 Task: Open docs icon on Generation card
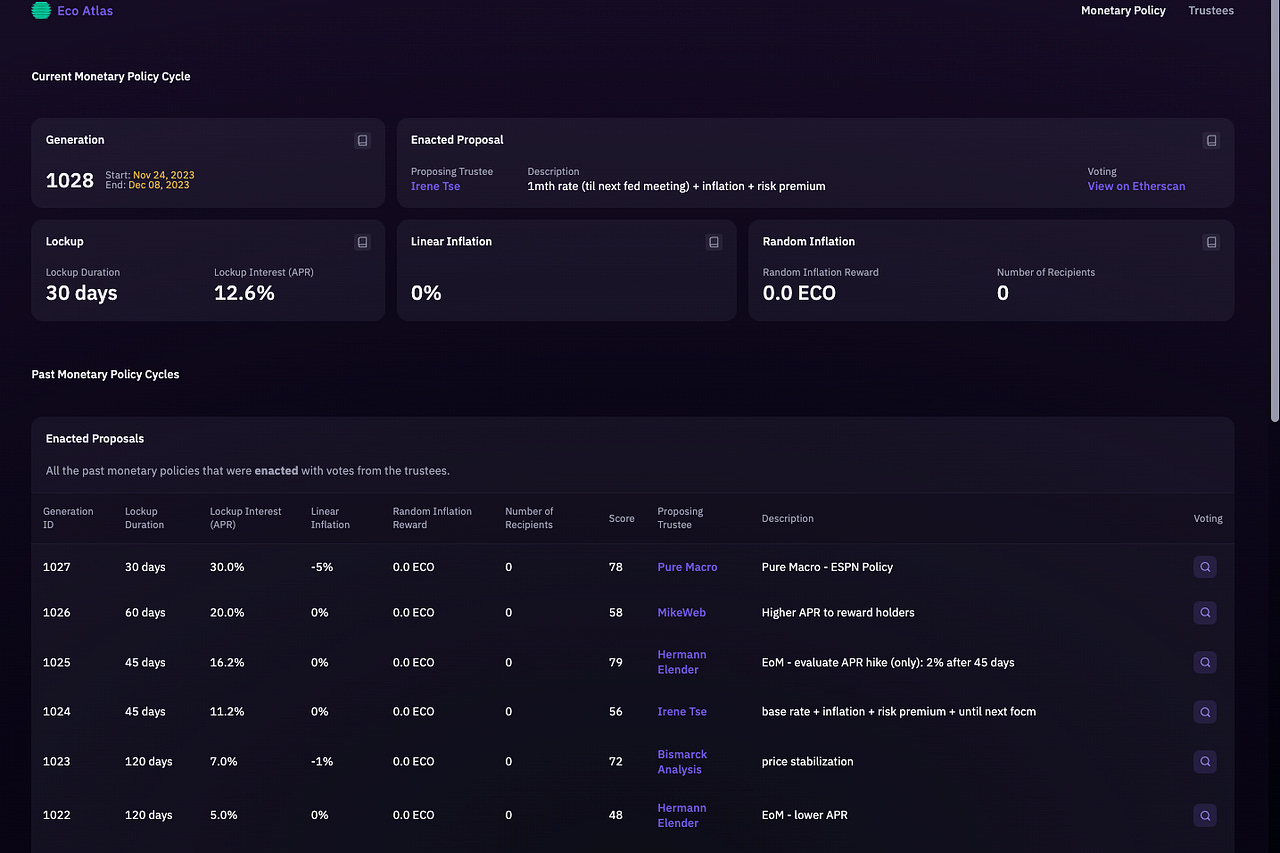click(363, 141)
